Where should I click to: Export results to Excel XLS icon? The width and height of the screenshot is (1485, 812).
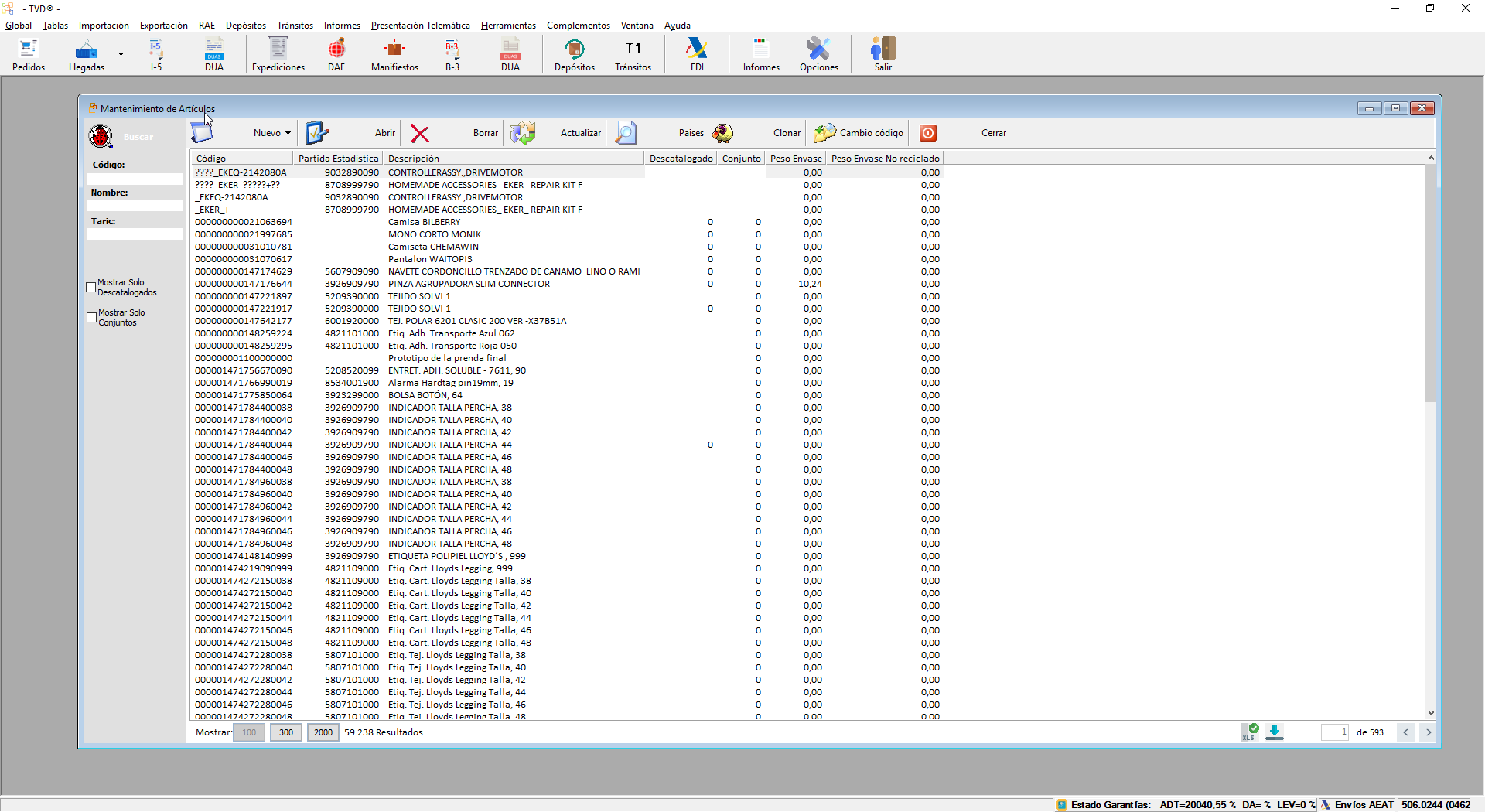(1249, 732)
